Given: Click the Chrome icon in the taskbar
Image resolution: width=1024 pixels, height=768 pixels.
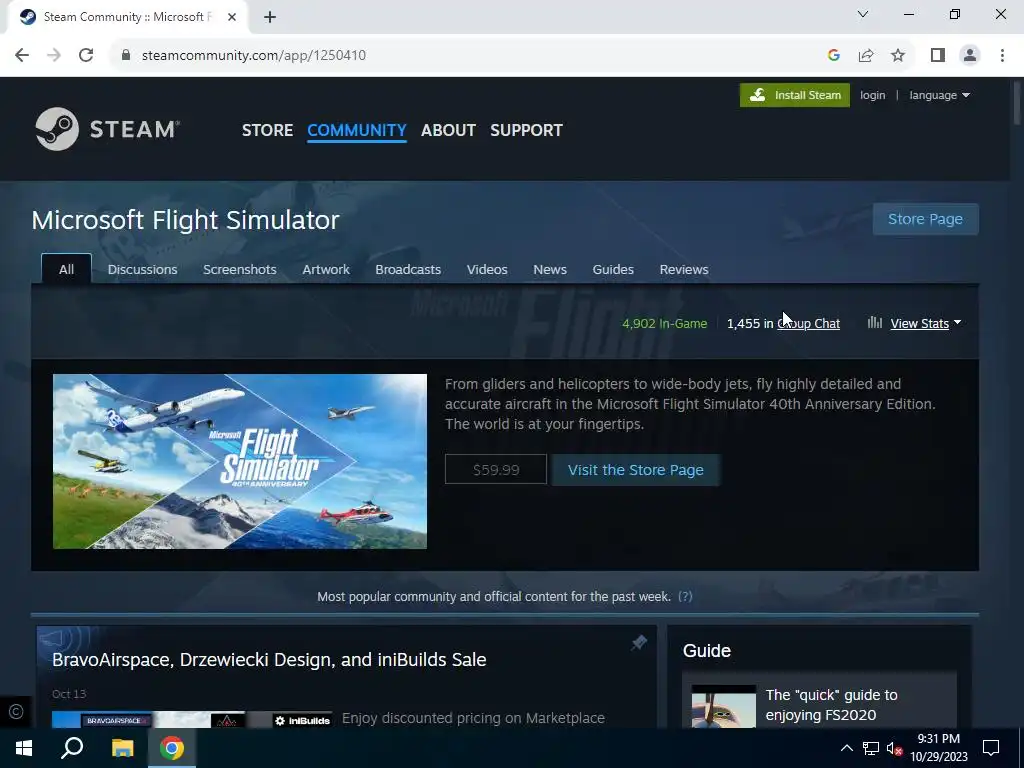Looking at the screenshot, I should [x=172, y=748].
